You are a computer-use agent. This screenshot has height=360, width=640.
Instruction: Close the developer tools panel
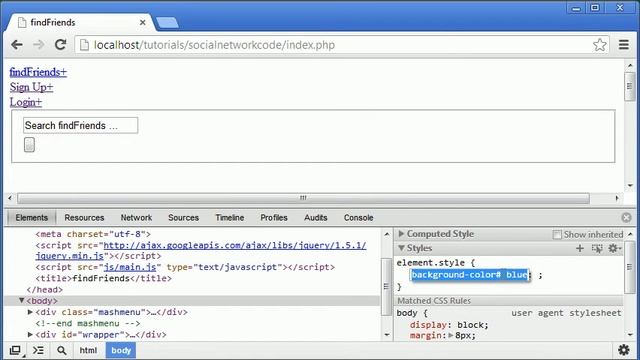(626, 218)
